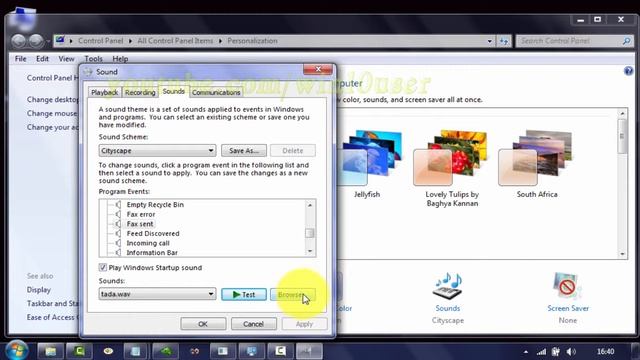Click the help question mark icon

coord(628,71)
